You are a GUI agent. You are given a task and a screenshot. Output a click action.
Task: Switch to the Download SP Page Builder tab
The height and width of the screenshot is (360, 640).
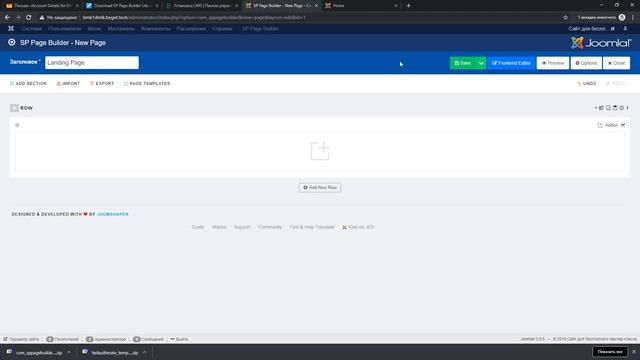coord(122,6)
